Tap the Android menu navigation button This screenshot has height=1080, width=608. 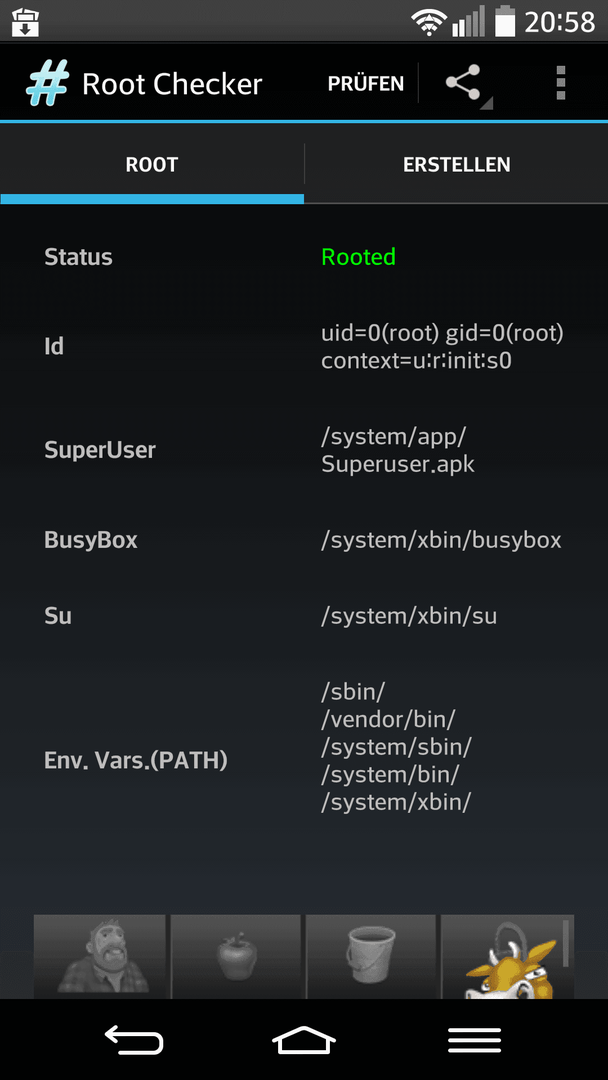474,1039
